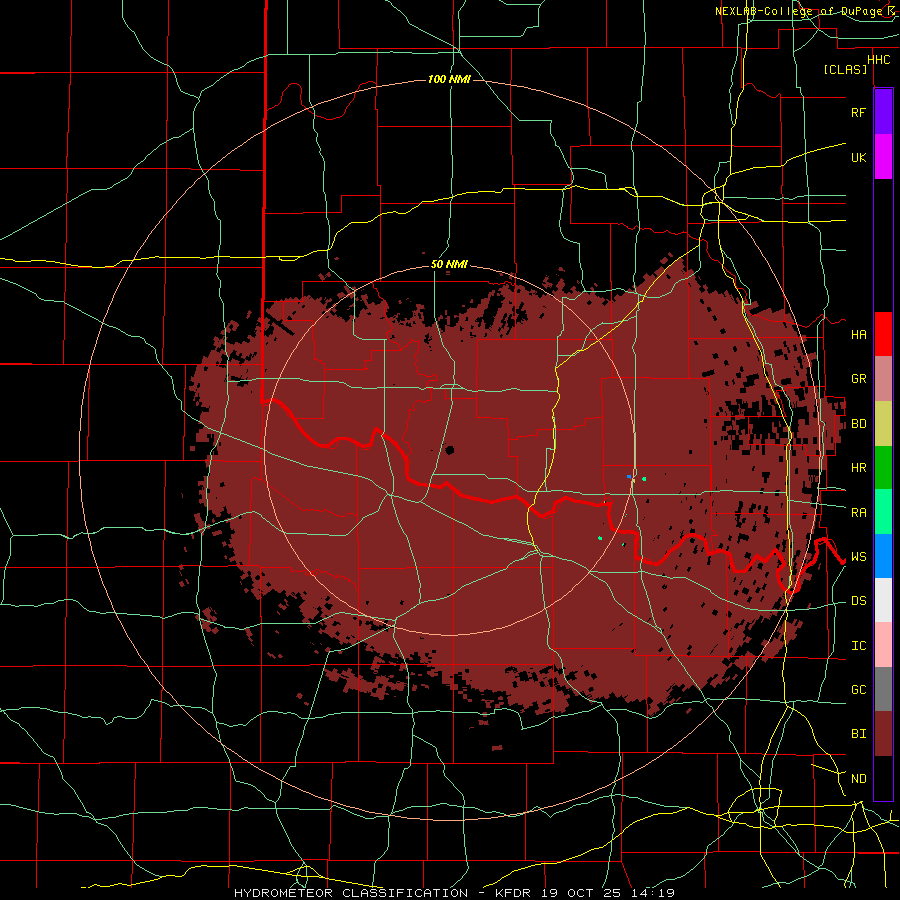Click the "HYDROMETEOR CLASSIFICATION" title text
This screenshot has width=900, height=900.
pyautogui.click(x=351, y=893)
